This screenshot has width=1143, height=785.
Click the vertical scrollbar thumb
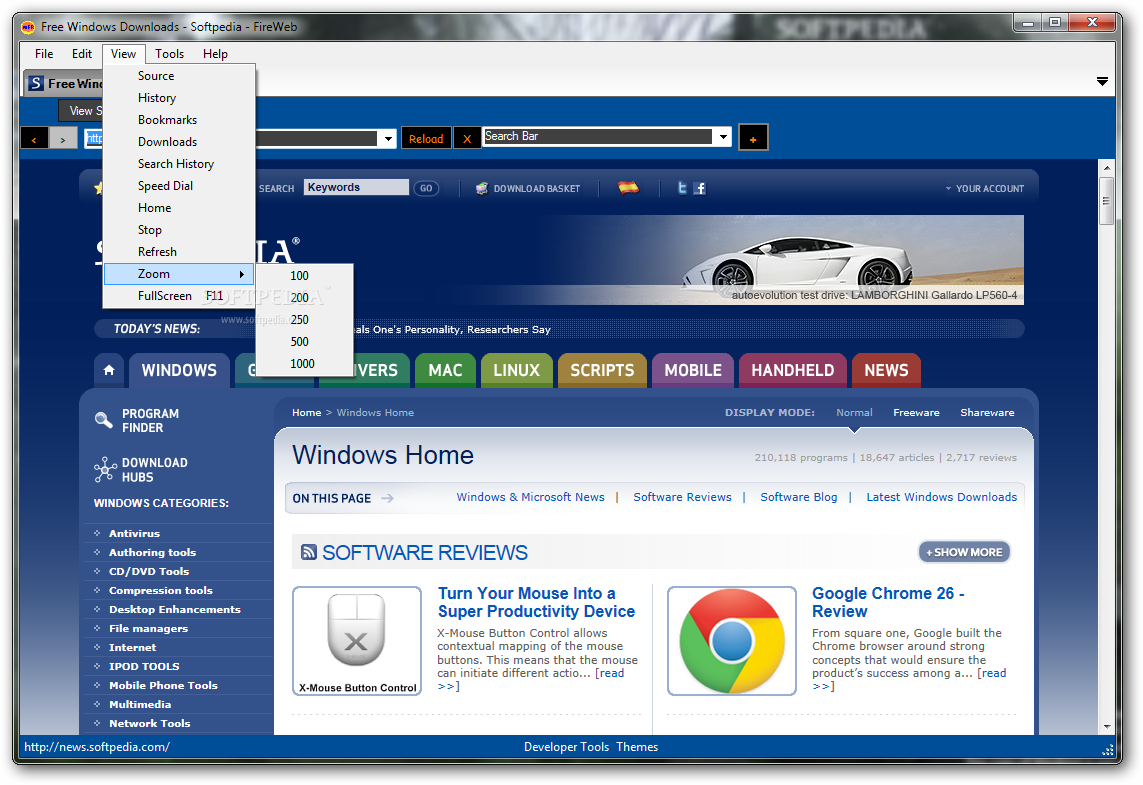coord(1107,200)
